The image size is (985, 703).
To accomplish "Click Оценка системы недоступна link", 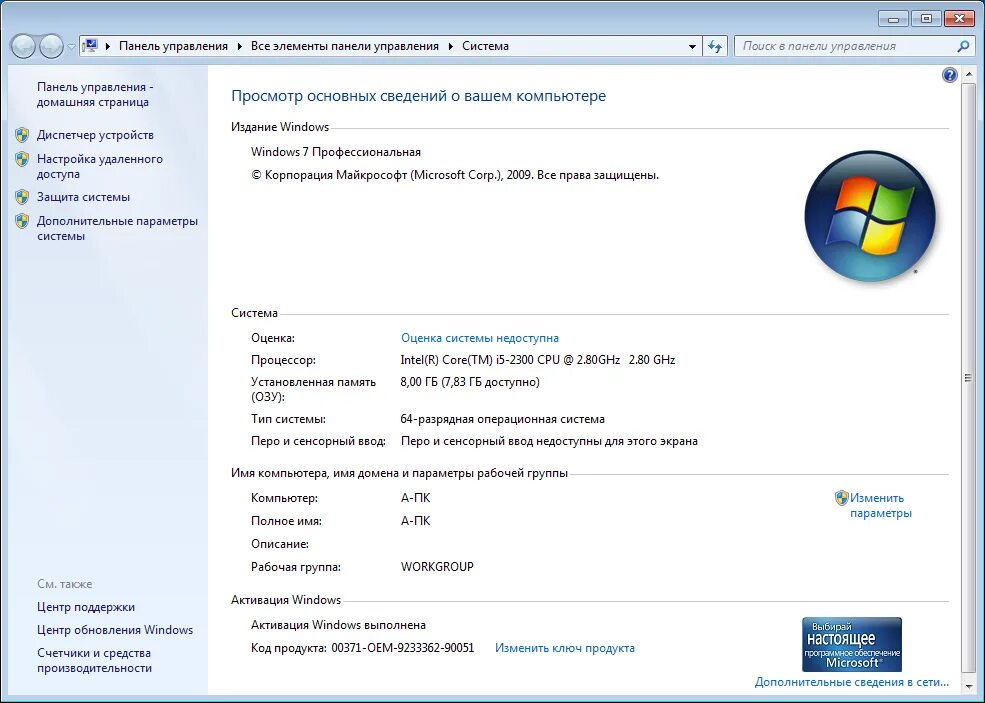I will coord(479,338).
